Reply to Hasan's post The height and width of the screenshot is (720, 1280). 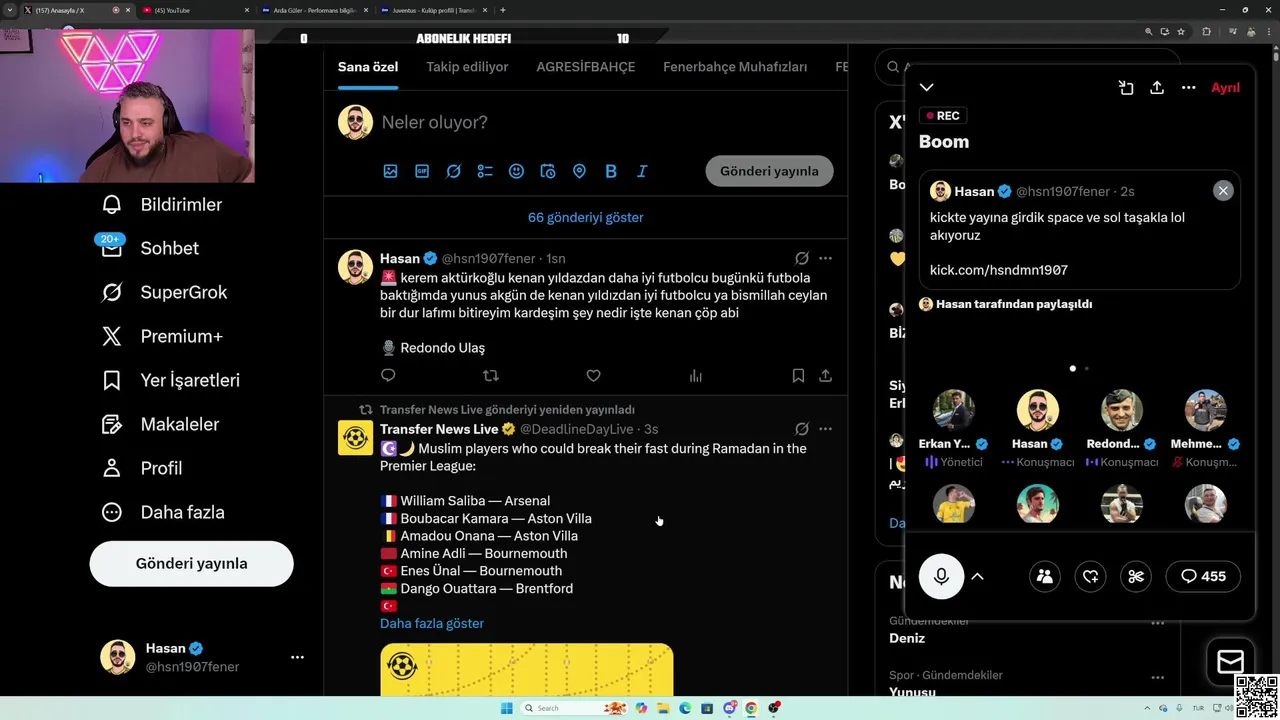[388, 376]
